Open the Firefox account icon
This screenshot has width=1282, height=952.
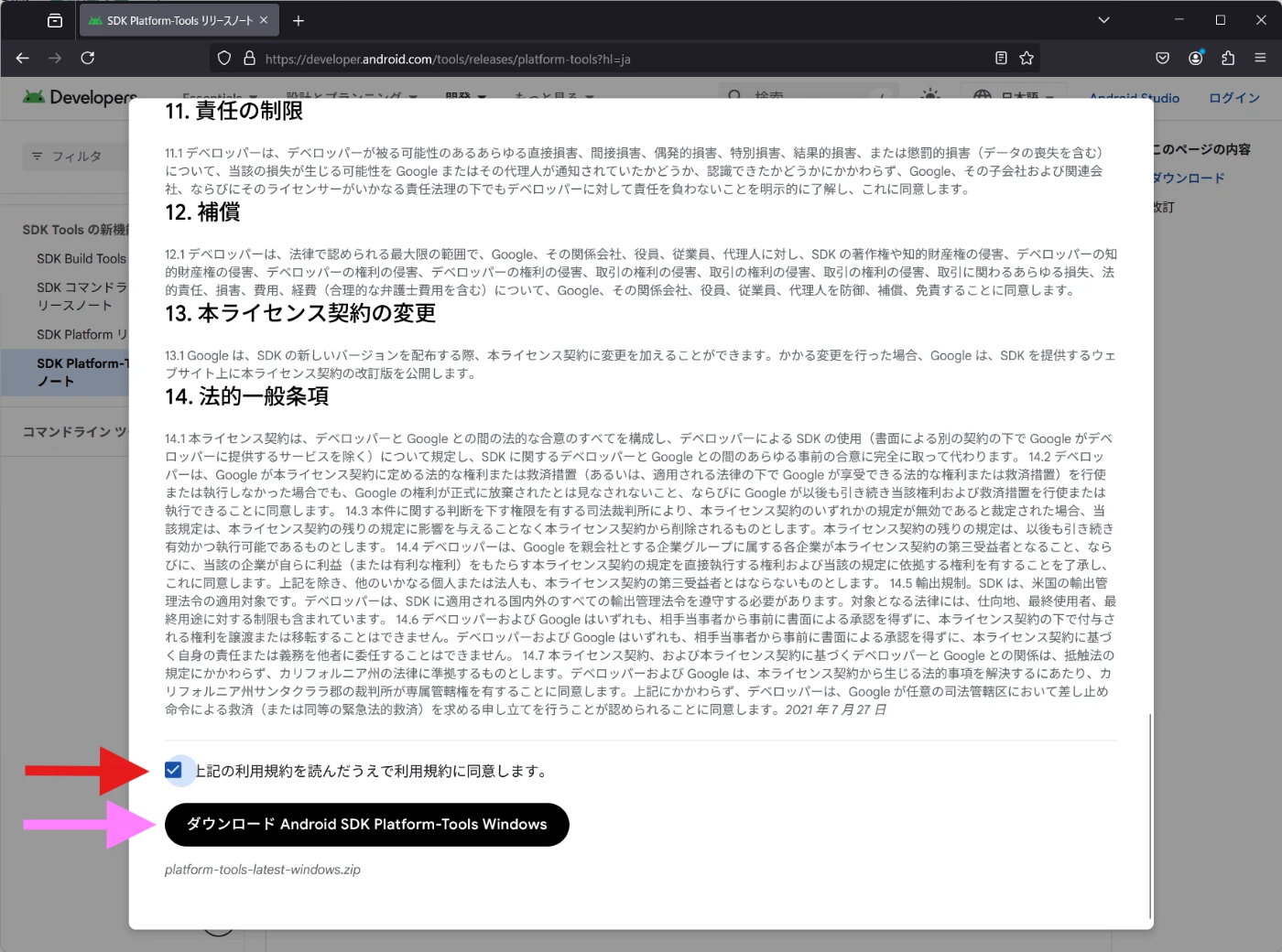(x=1196, y=58)
